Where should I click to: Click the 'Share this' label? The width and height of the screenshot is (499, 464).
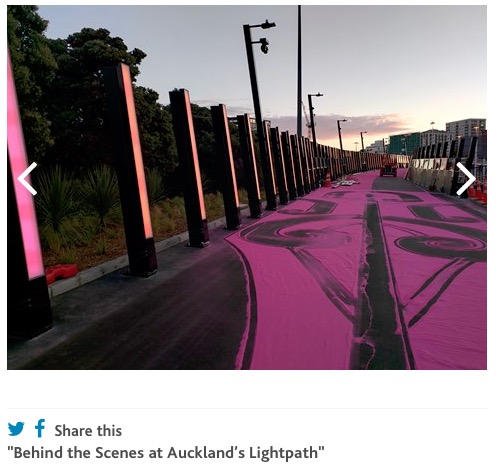[x=88, y=430]
